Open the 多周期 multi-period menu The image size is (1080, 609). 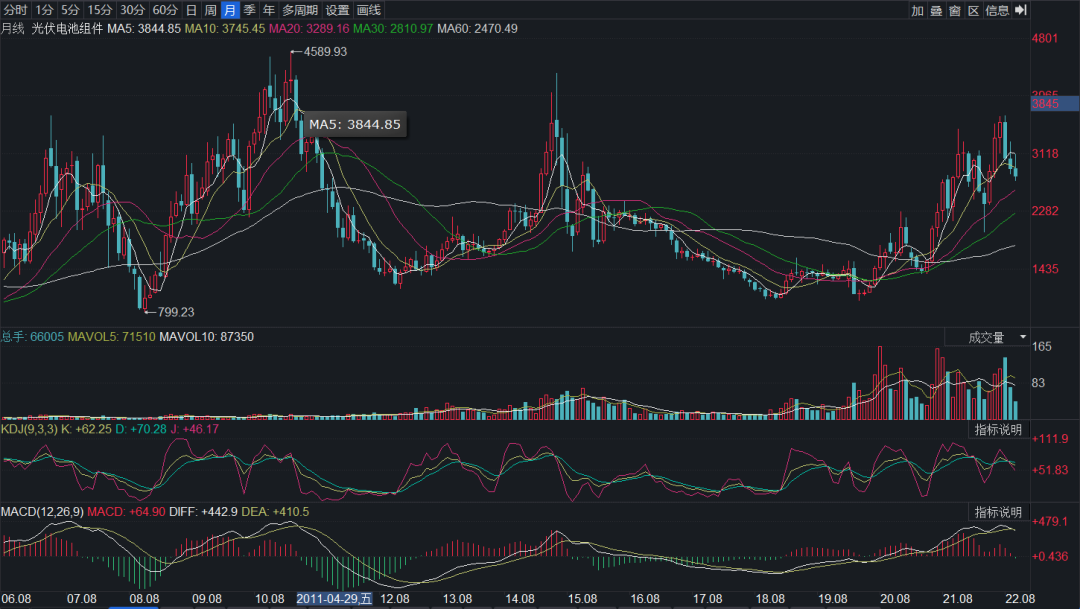[300, 10]
